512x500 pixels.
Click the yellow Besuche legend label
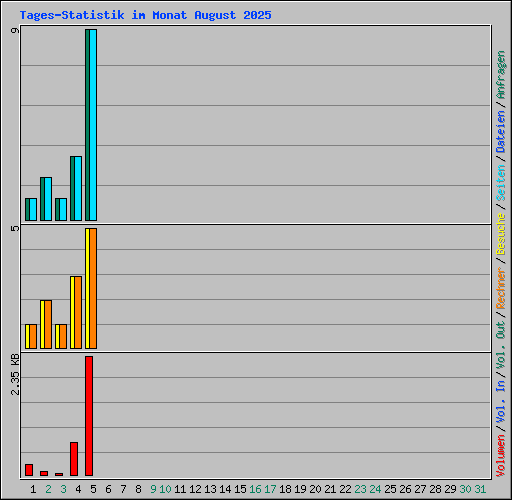tap(501, 234)
